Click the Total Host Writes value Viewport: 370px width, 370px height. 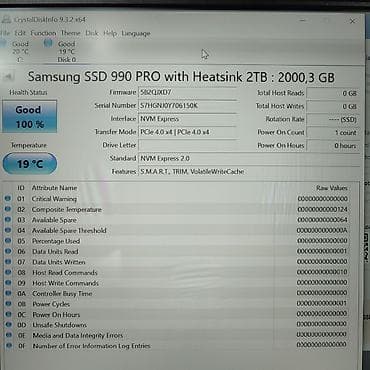click(333, 107)
